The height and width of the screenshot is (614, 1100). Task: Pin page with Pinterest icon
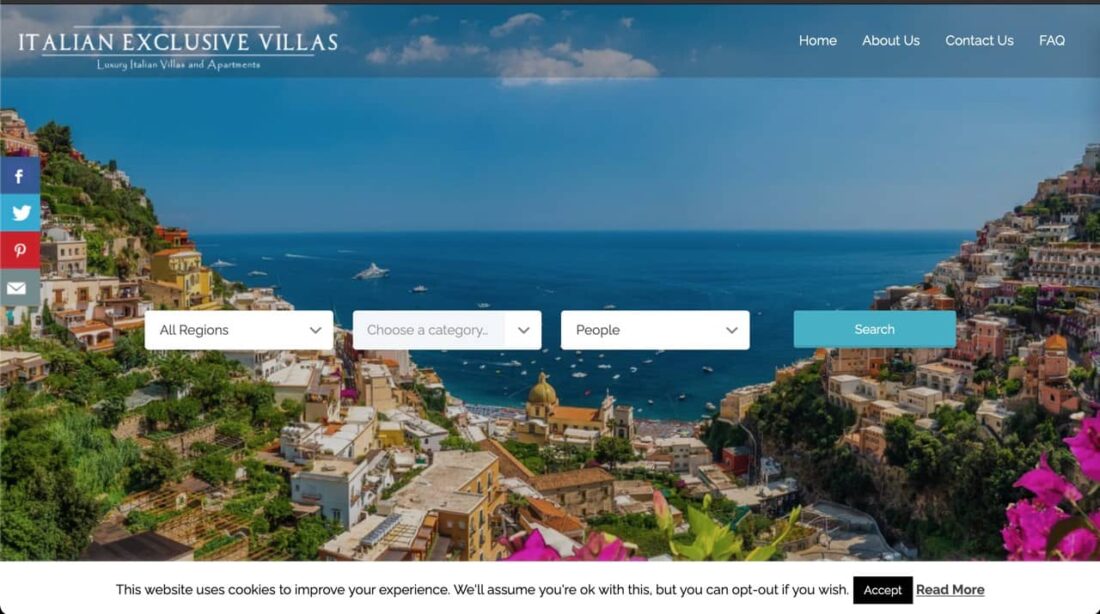pos(20,251)
